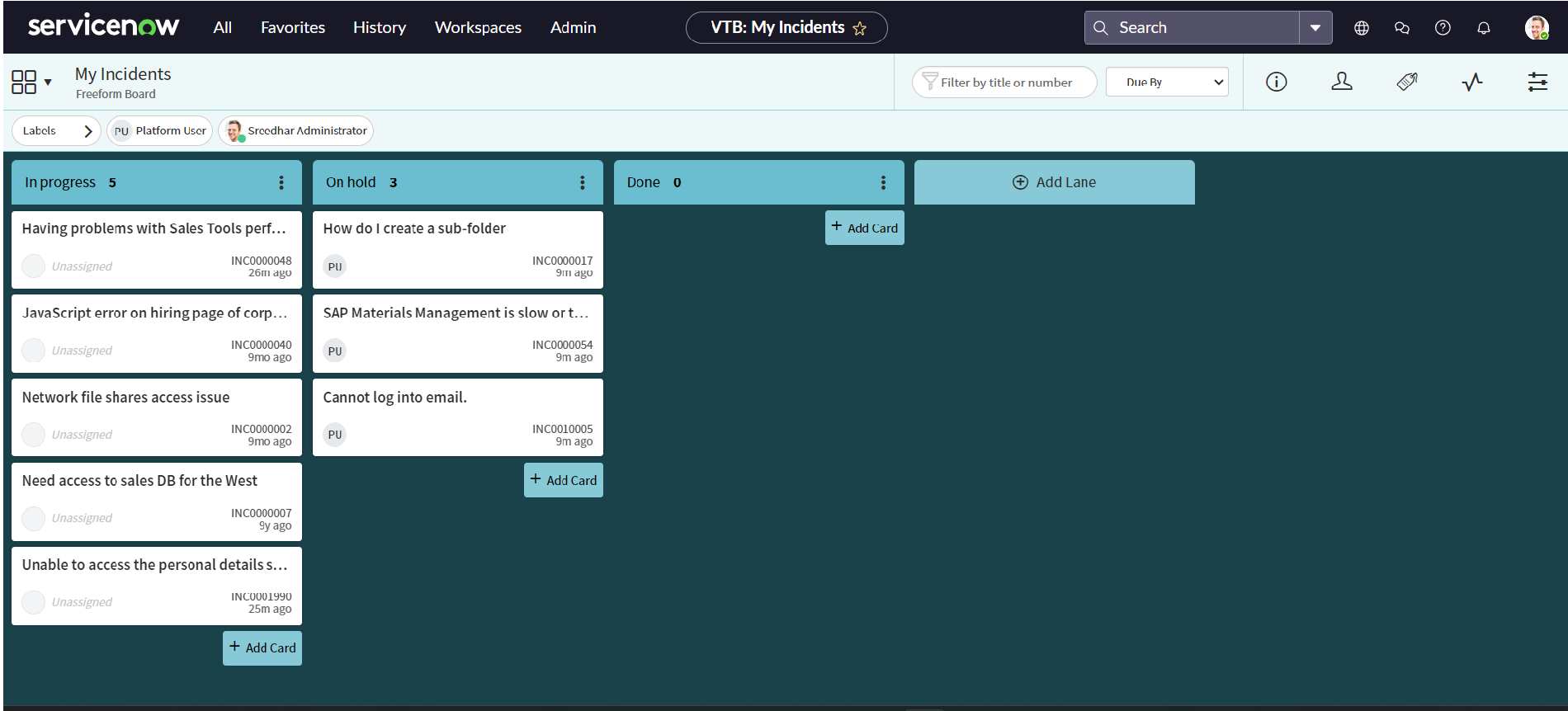The width and height of the screenshot is (1568, 711).
Task: Open the Due By sort dropdown
Action: tap(1167, 82)
